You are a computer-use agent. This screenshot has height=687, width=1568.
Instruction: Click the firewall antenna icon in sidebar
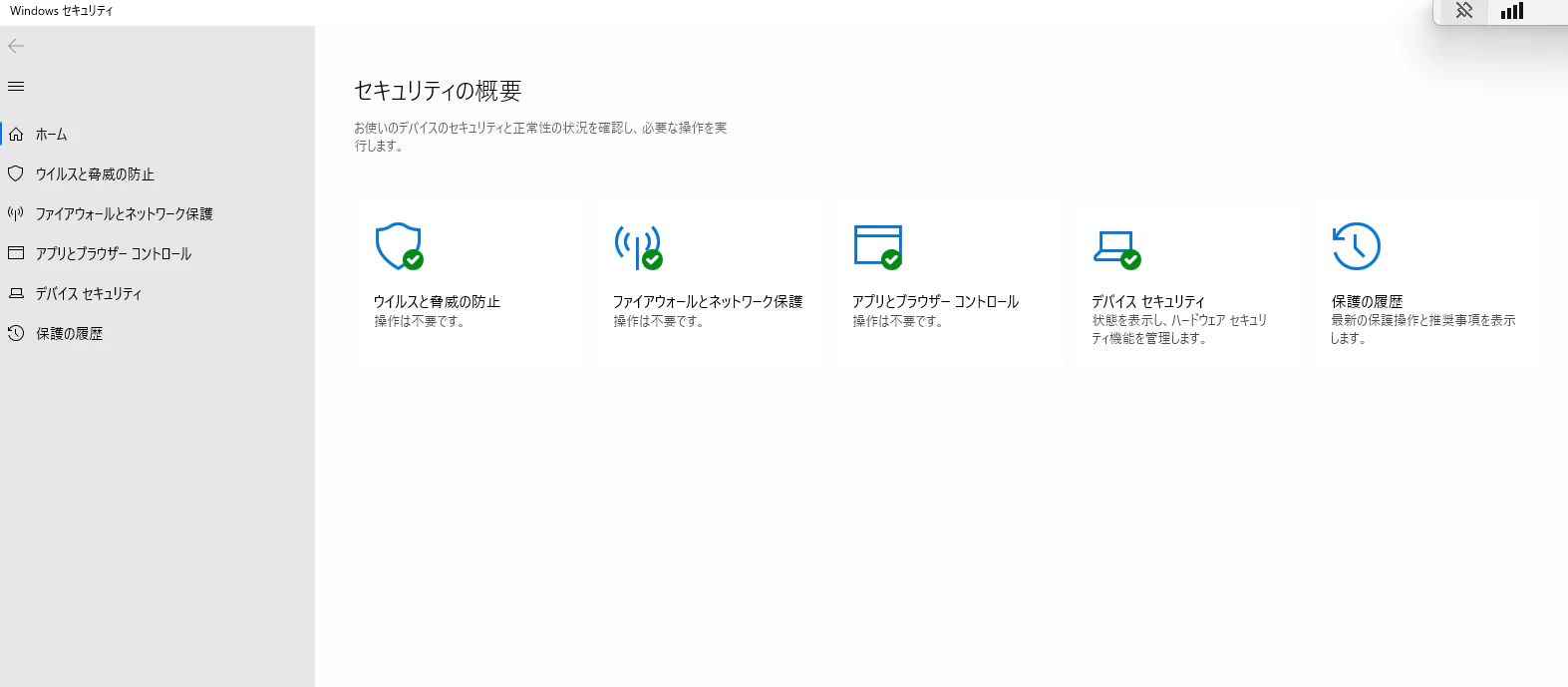[16, 213]
